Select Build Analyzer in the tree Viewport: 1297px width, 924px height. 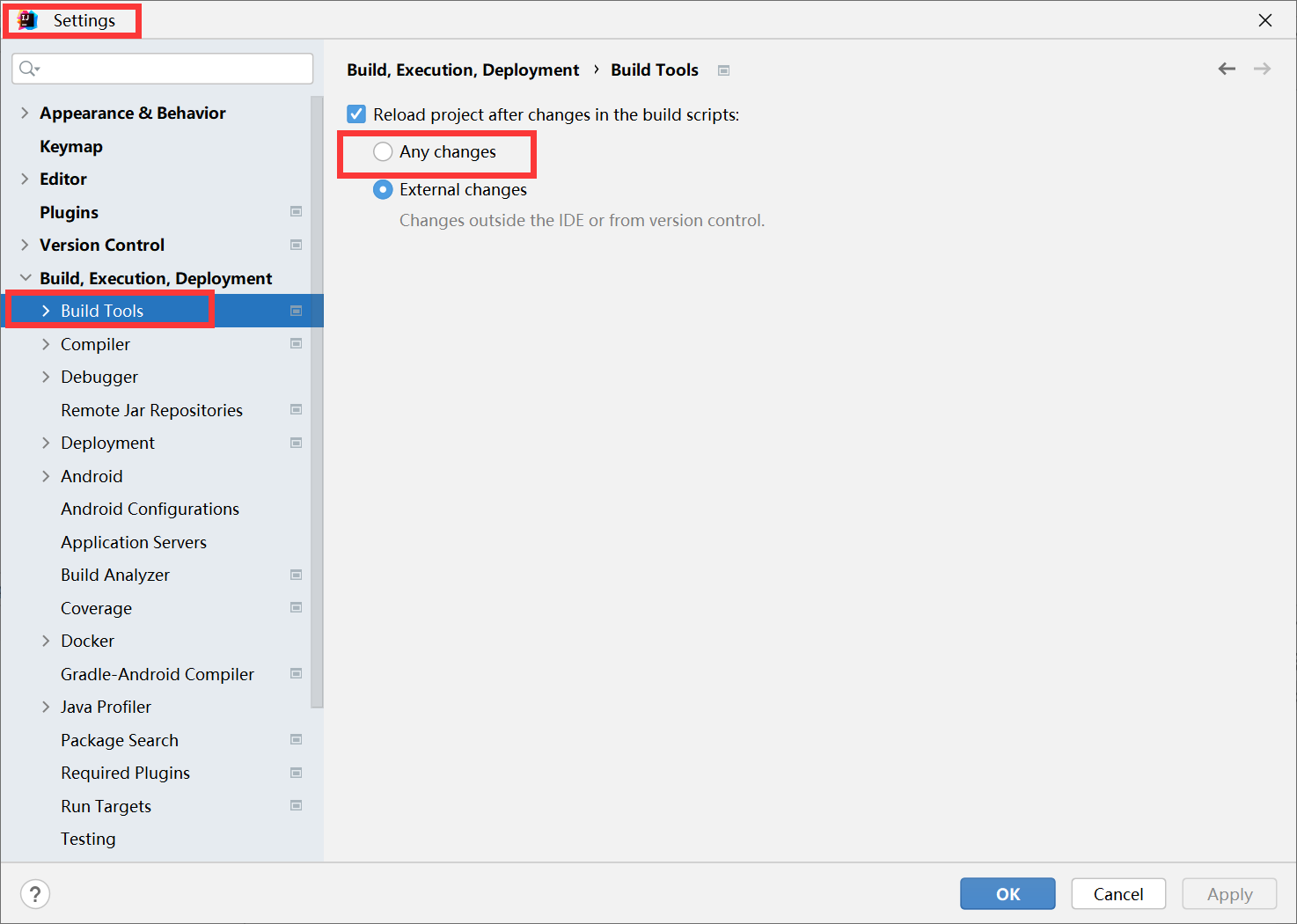point(115,575)
